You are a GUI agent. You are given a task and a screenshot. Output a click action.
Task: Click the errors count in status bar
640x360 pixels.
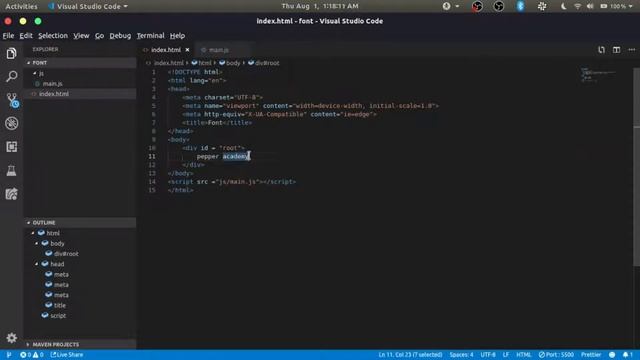point(26,355)
